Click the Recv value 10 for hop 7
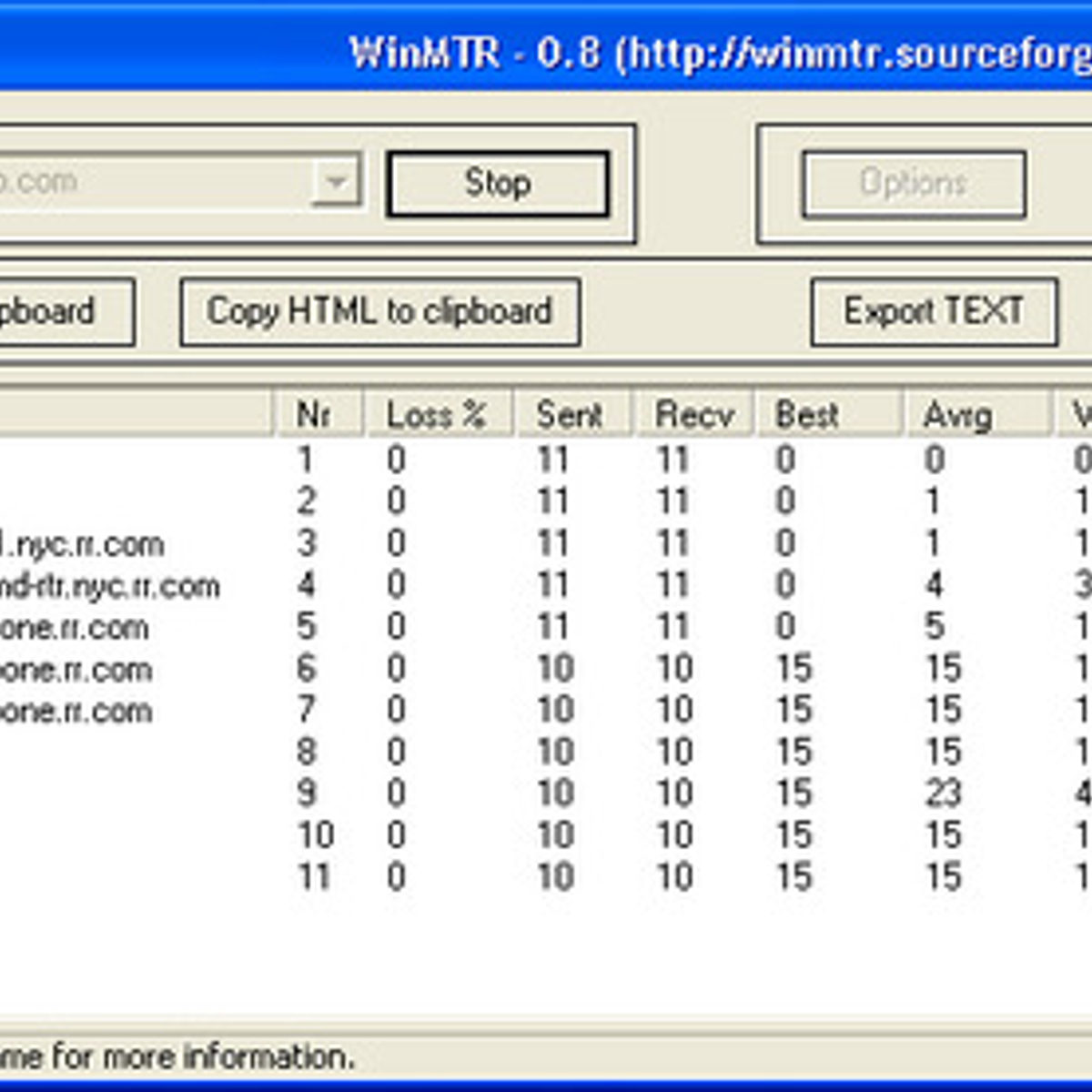1092x1092 pixels. 675,711
